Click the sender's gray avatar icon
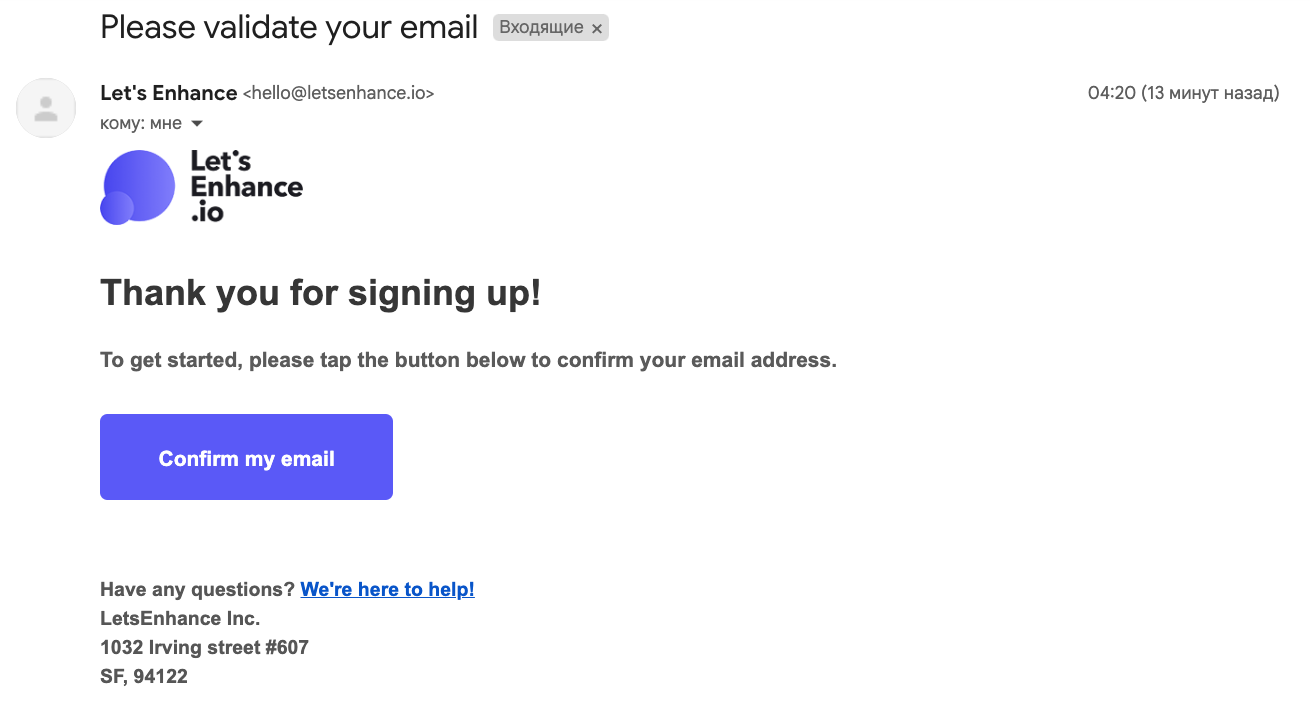 click(46, 108)
